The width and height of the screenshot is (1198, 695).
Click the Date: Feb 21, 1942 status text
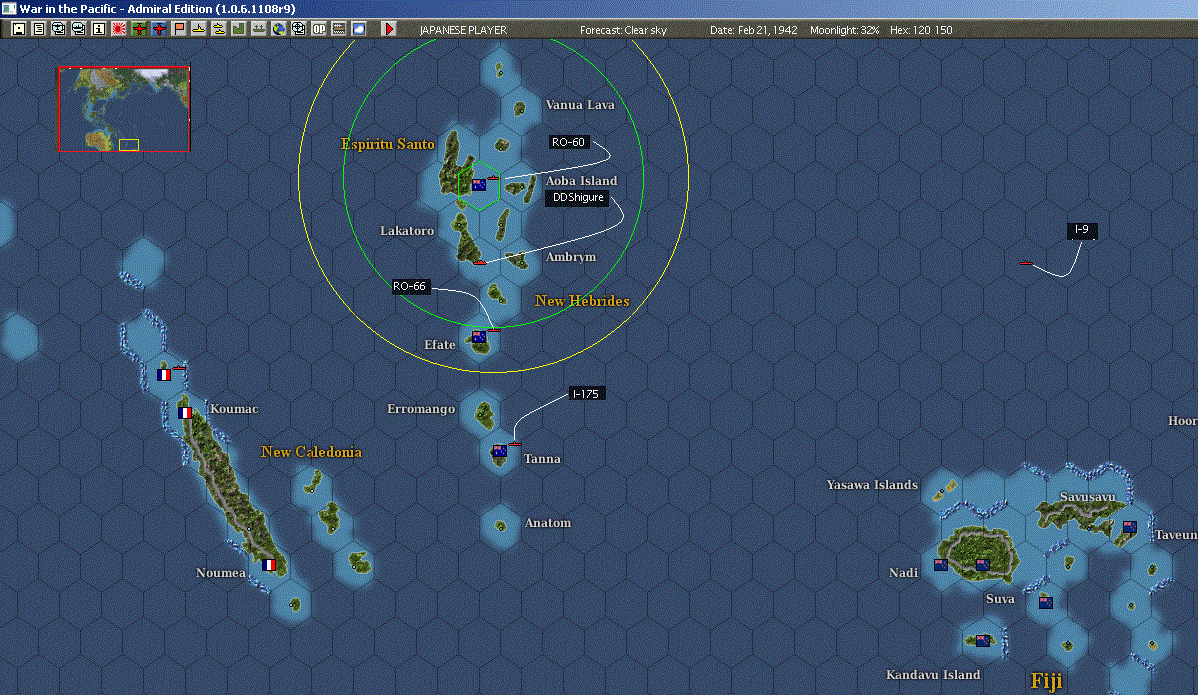pos(753,30)
